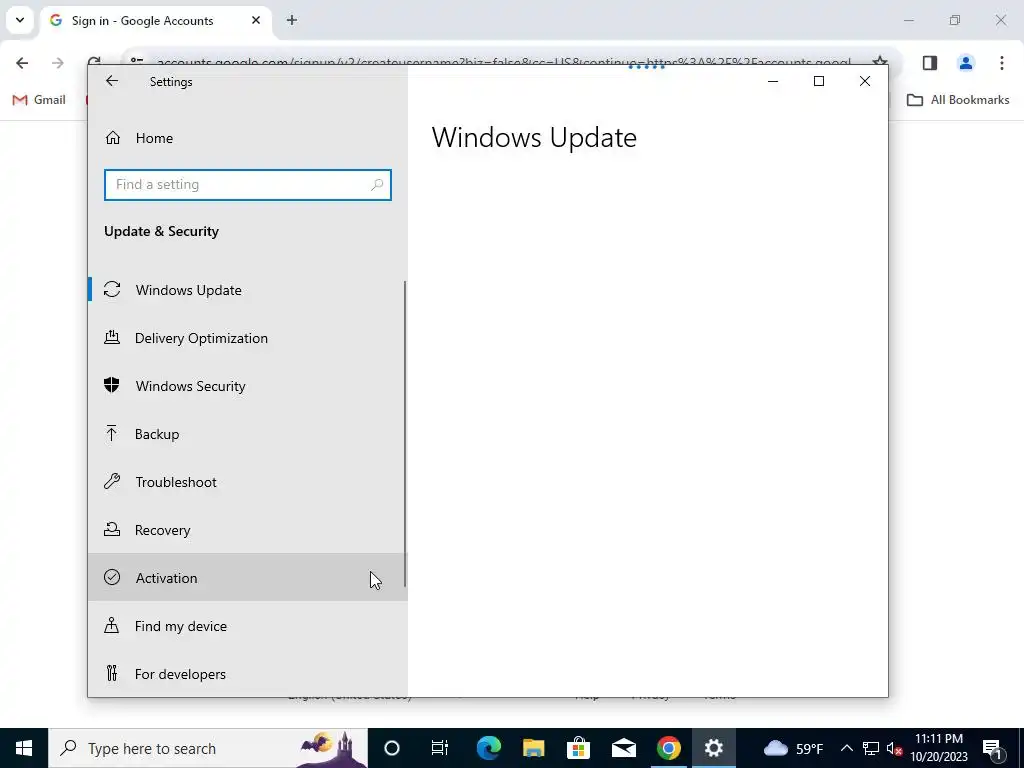The image size is (1024, 768).
Task: Focus the Find a setting search box
Action: tap(248, 185)
